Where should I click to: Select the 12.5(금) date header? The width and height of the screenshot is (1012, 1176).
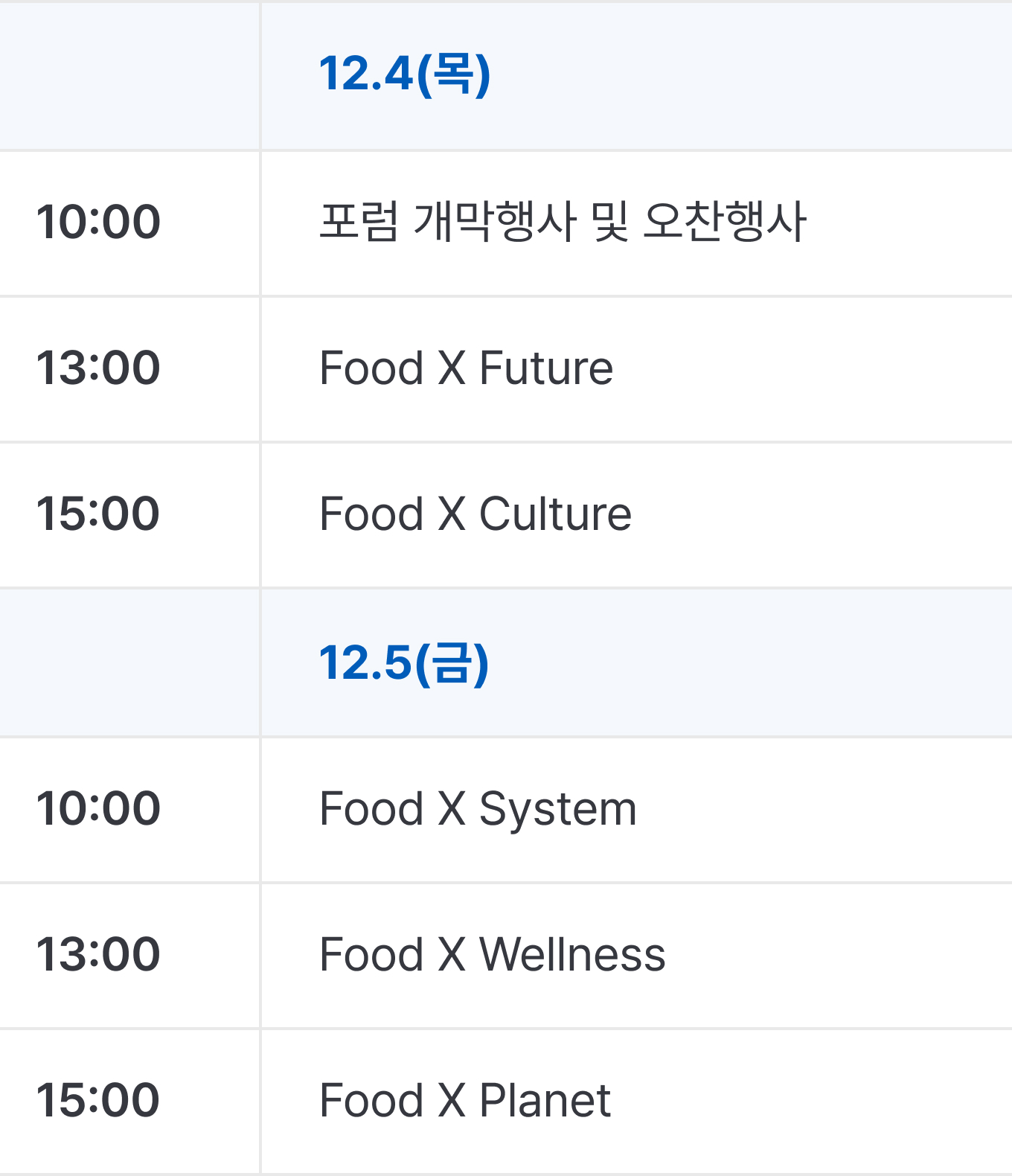(404, 663)
